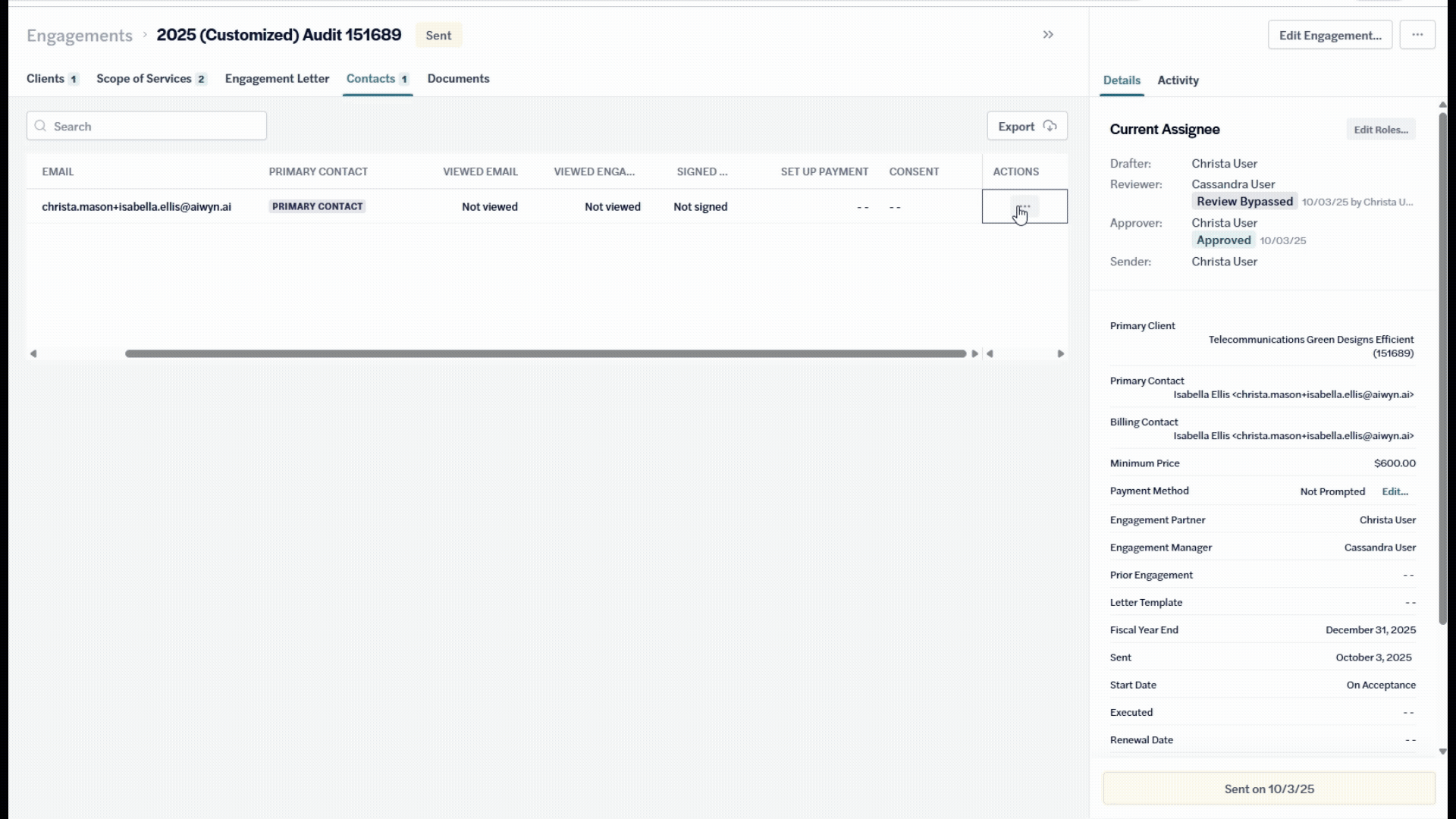Image resolution: width=1456 pixels, height=819 pixels.
Task: Click the December 31, 2025 fiscal year end
Action: 1370,630
